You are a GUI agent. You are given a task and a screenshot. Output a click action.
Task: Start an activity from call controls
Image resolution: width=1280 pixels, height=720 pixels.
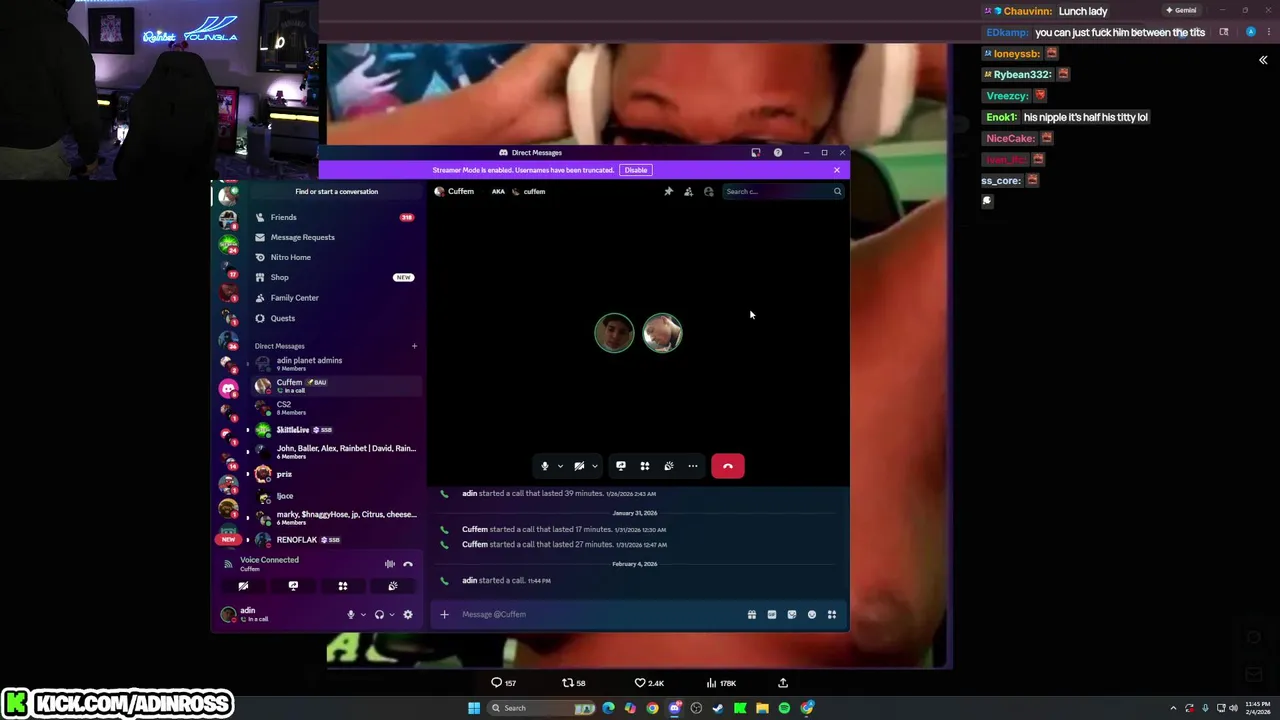tap(645, 466)
